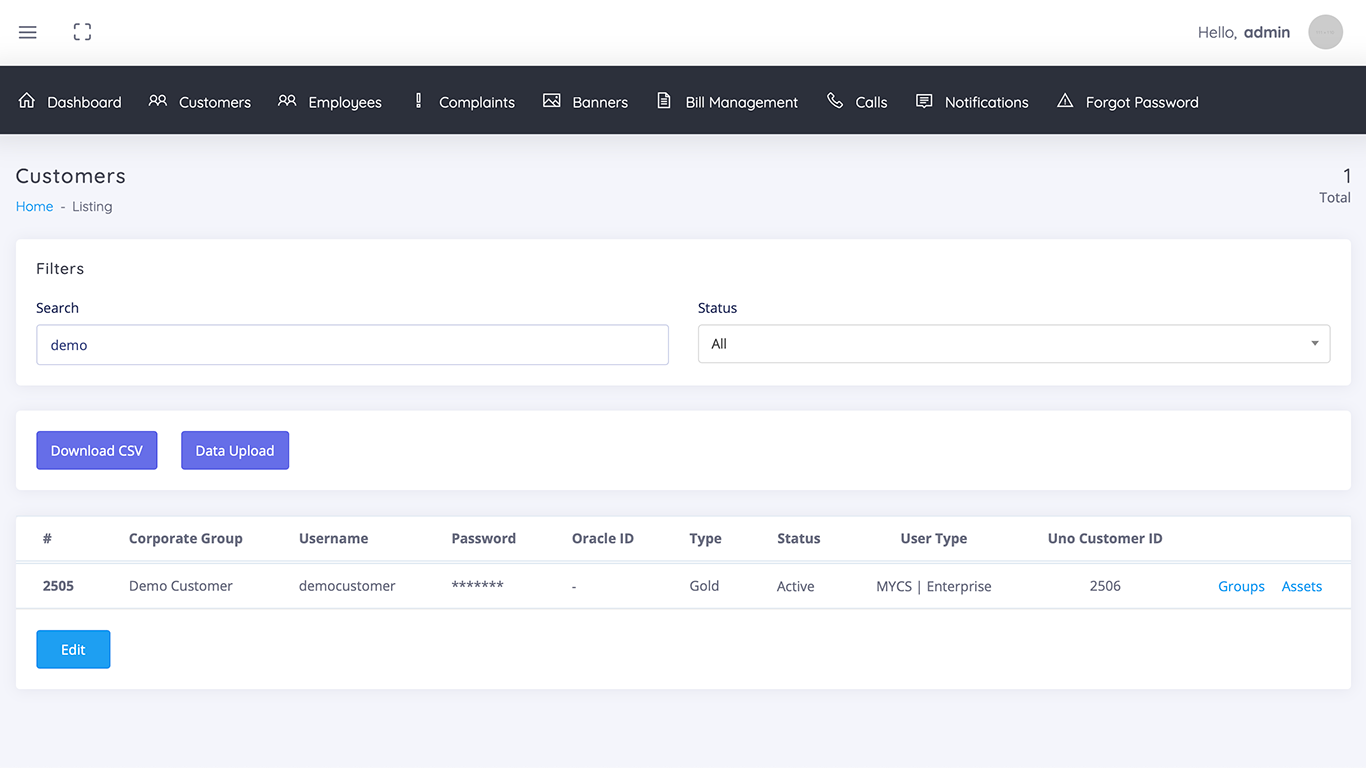The width and height of the screenshot is (1366, 768).
Task: Click the Data Upload button
Action: (235, 450)
